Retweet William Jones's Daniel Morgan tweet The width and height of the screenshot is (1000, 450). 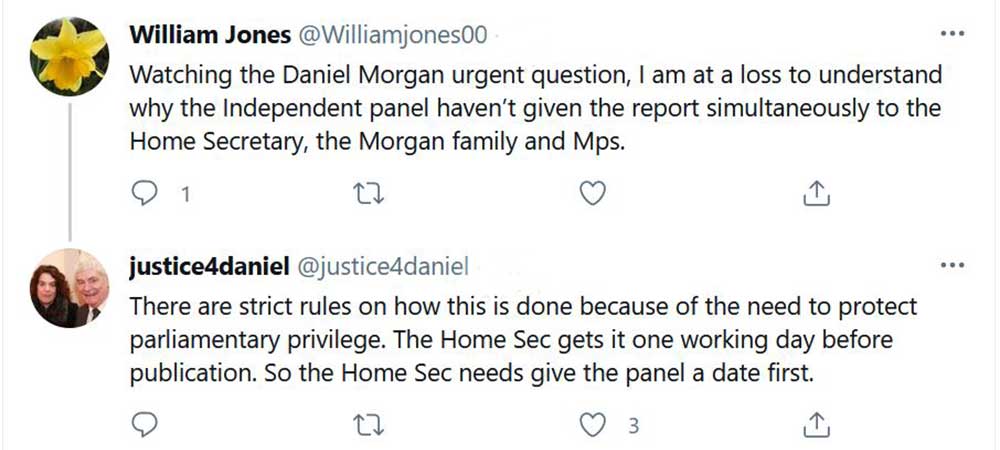coord(369,193)
